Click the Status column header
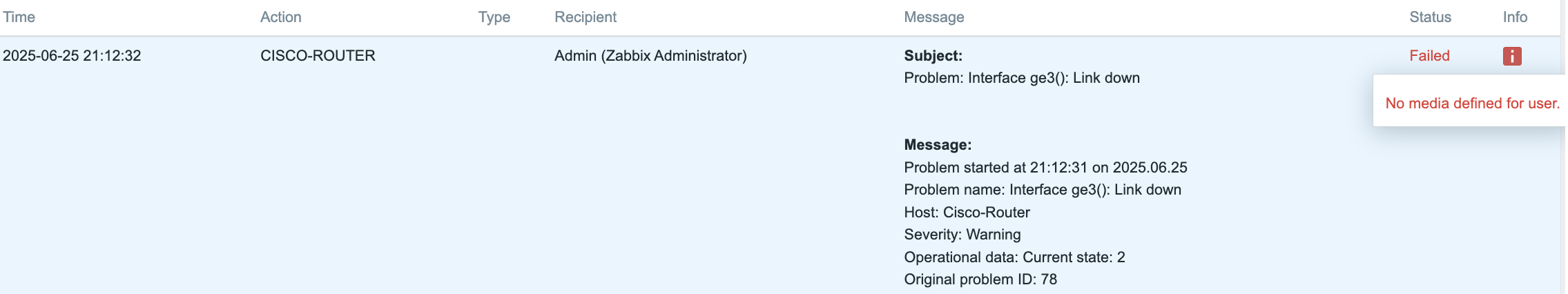The image size is (1568, 294). pos(1430,17)
